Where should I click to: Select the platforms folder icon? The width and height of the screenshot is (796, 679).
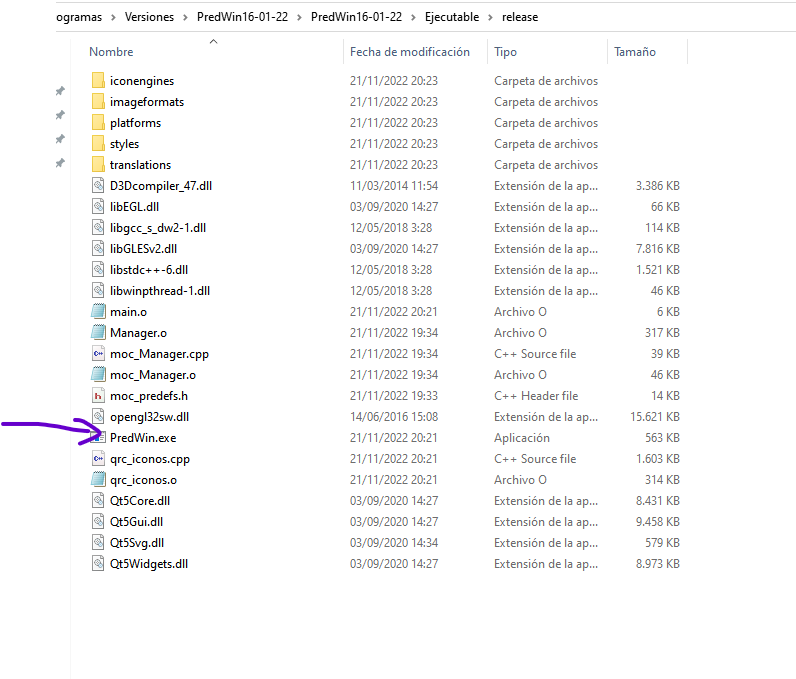tap(98, 123)
